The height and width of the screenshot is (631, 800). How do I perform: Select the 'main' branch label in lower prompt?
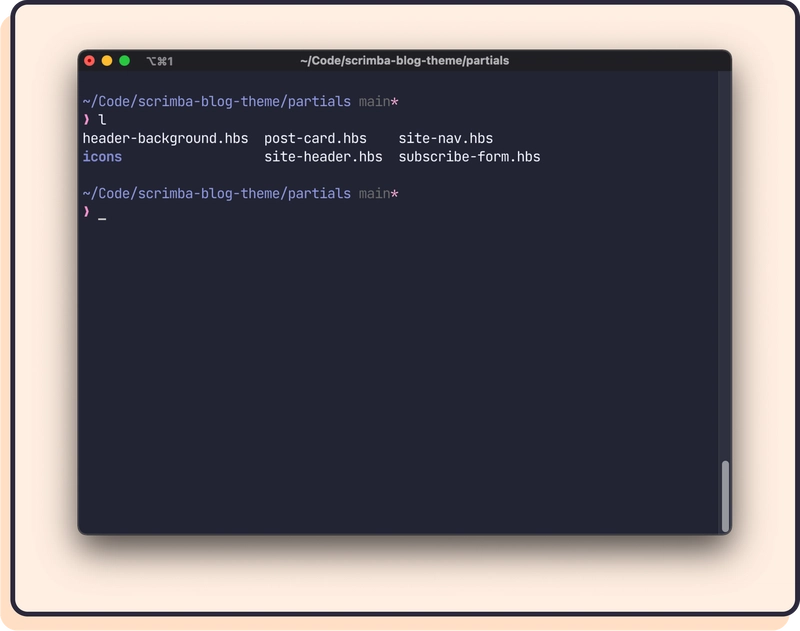pyautogui.click(x=374, y=193)
